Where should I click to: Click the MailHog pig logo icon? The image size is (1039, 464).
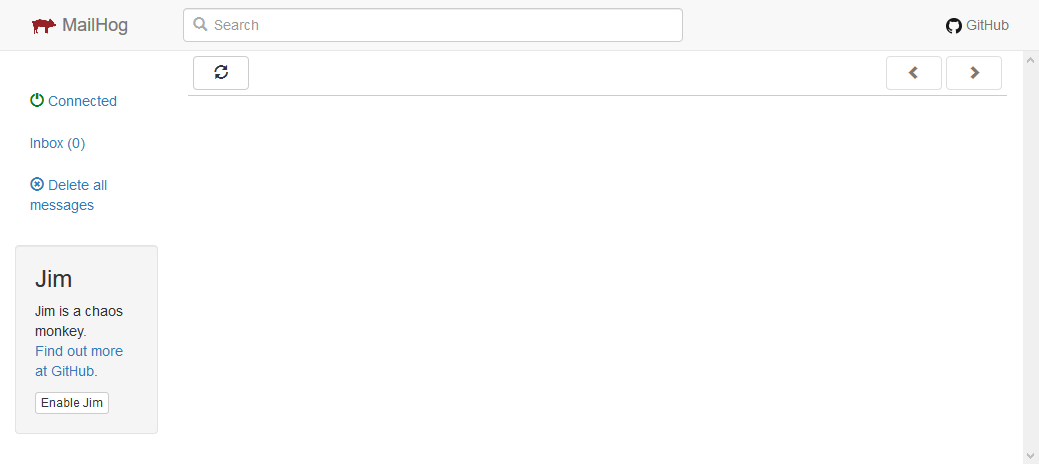click(44, 26)
